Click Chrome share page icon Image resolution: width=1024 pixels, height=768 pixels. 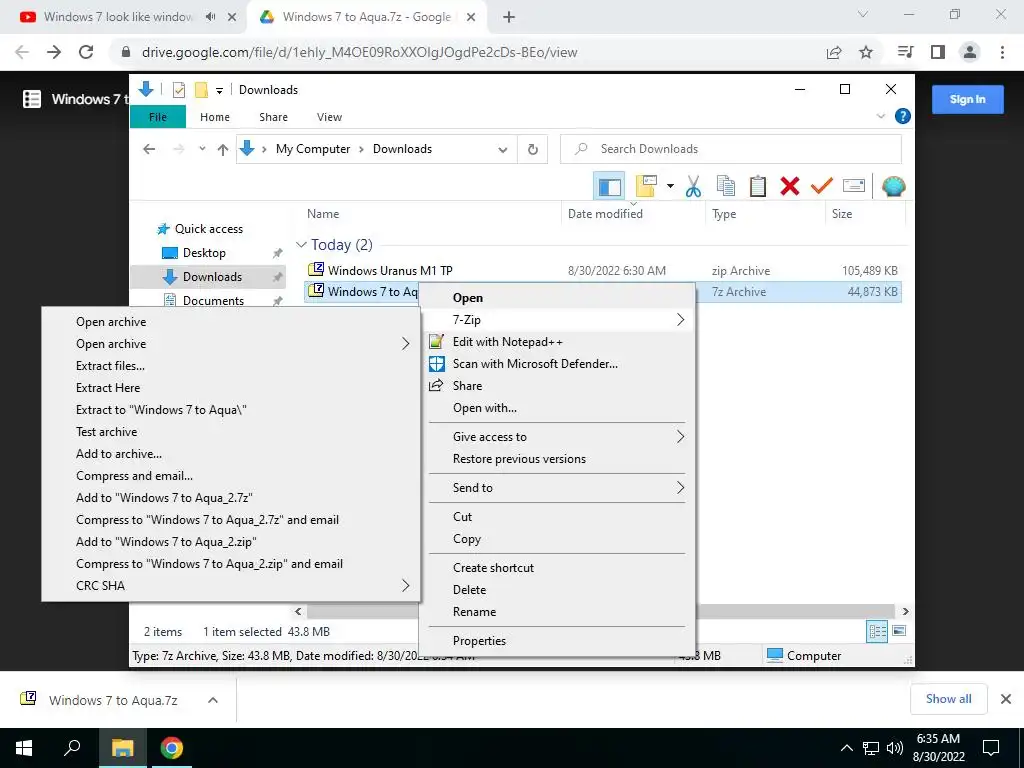point(834,52)
